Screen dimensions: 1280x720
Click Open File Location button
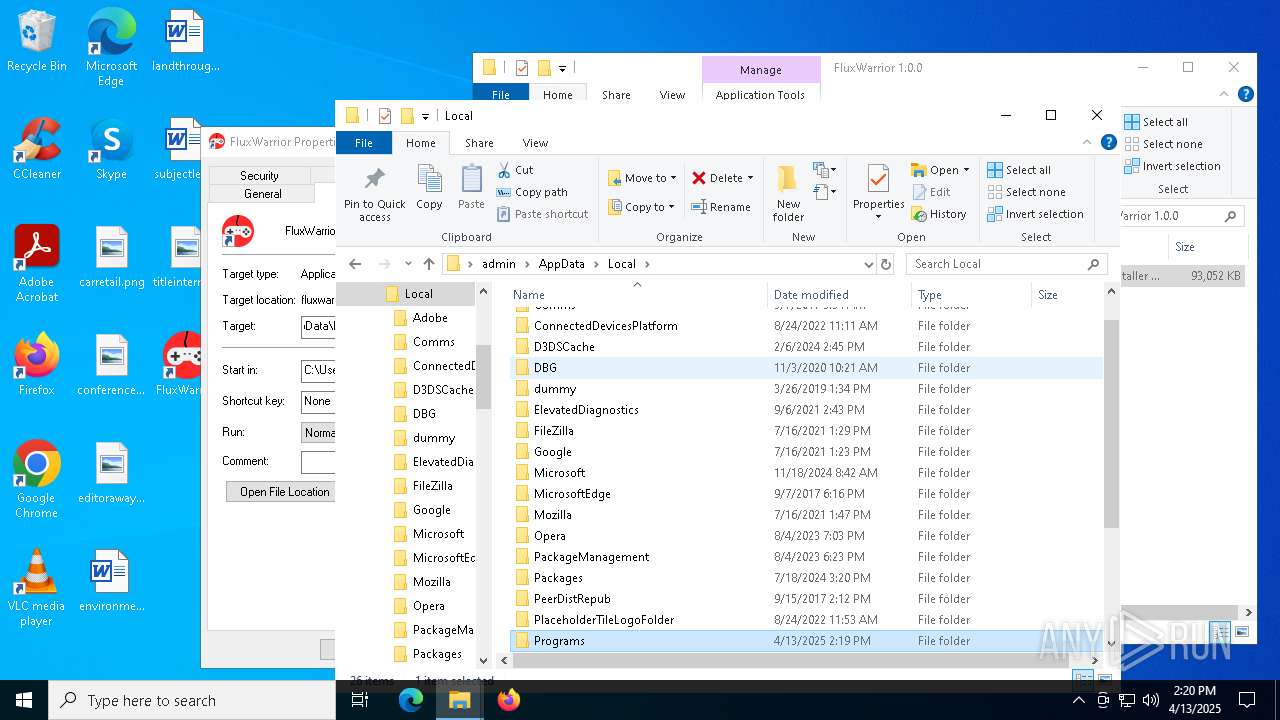coord(284,492)
